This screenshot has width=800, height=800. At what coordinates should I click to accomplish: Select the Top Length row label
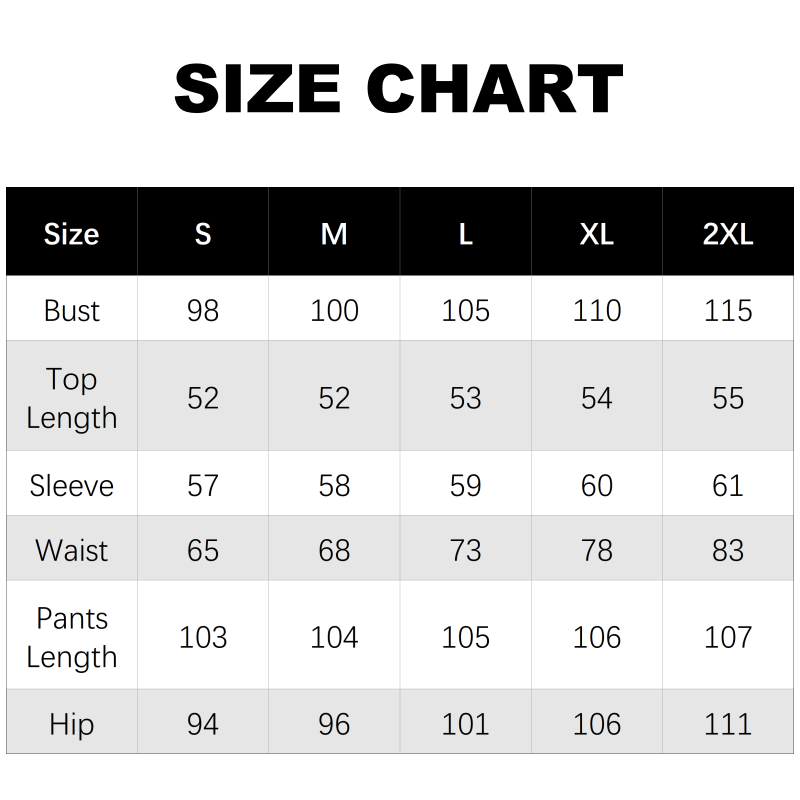pyautogui.click(x=71, y=398)
